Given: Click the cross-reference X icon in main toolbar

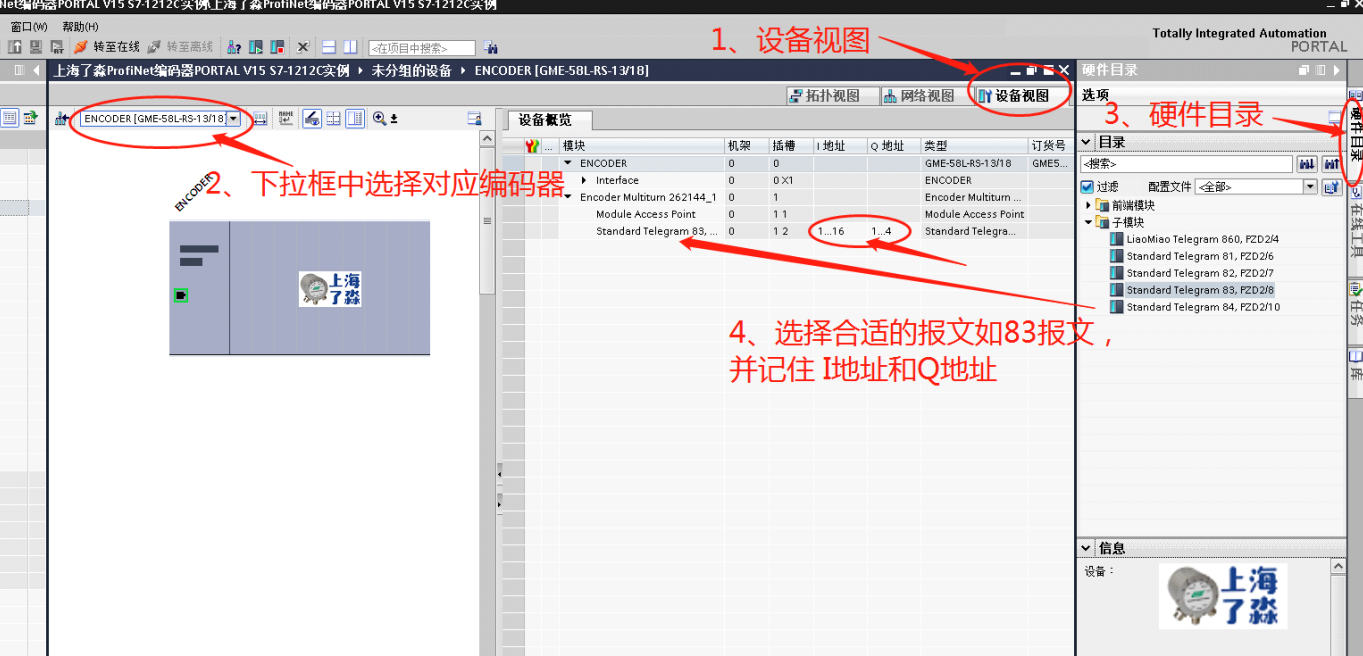Looking at the screenshot, I should pos(303,47).
